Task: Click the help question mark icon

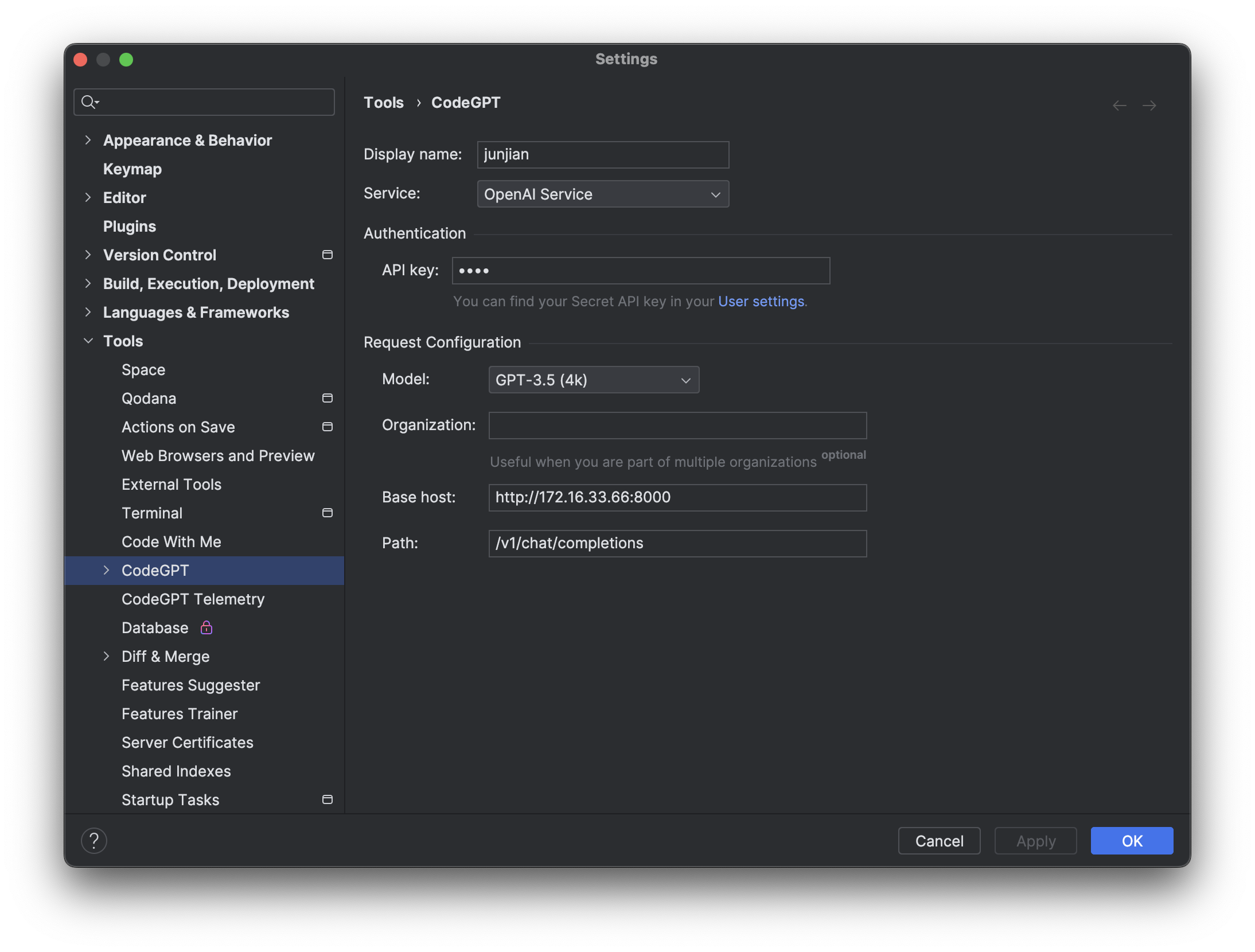Action: (x=94, y=841)
